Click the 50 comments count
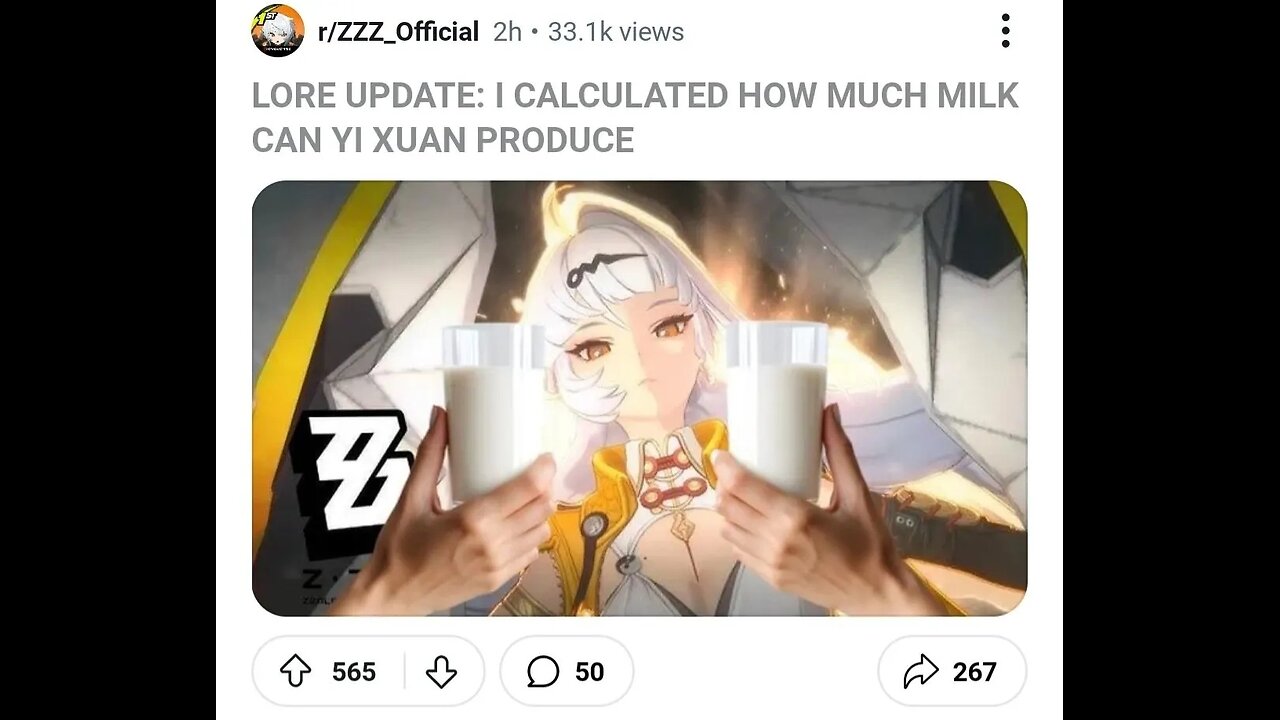Image resolution: width=1280 pixels, height=720 pixels. (590, 672)
